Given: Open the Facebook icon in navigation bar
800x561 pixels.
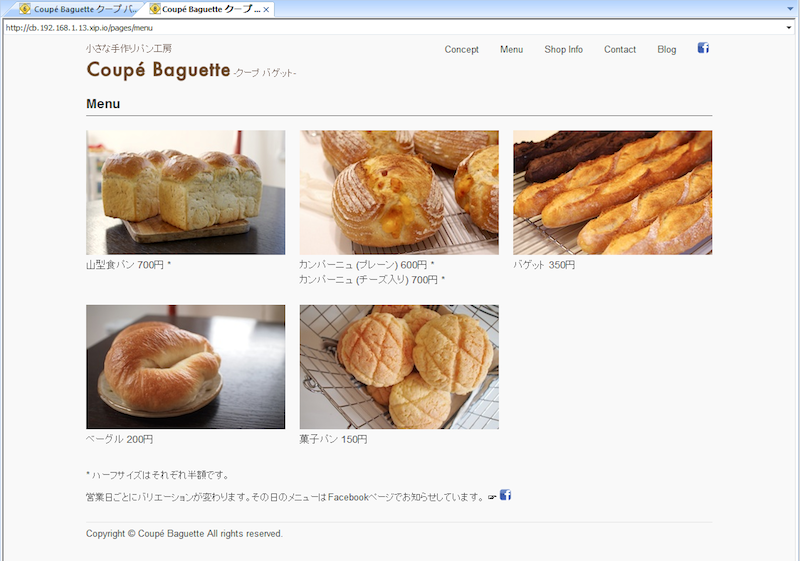Looking at the screenshot, I should coord(703,48).
